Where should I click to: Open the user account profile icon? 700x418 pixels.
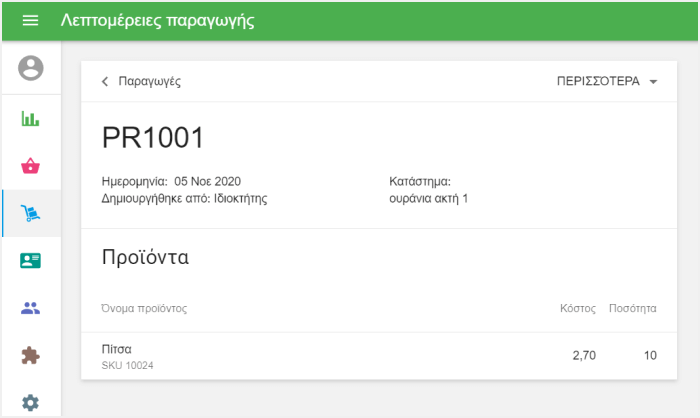[x=31, y=68]
